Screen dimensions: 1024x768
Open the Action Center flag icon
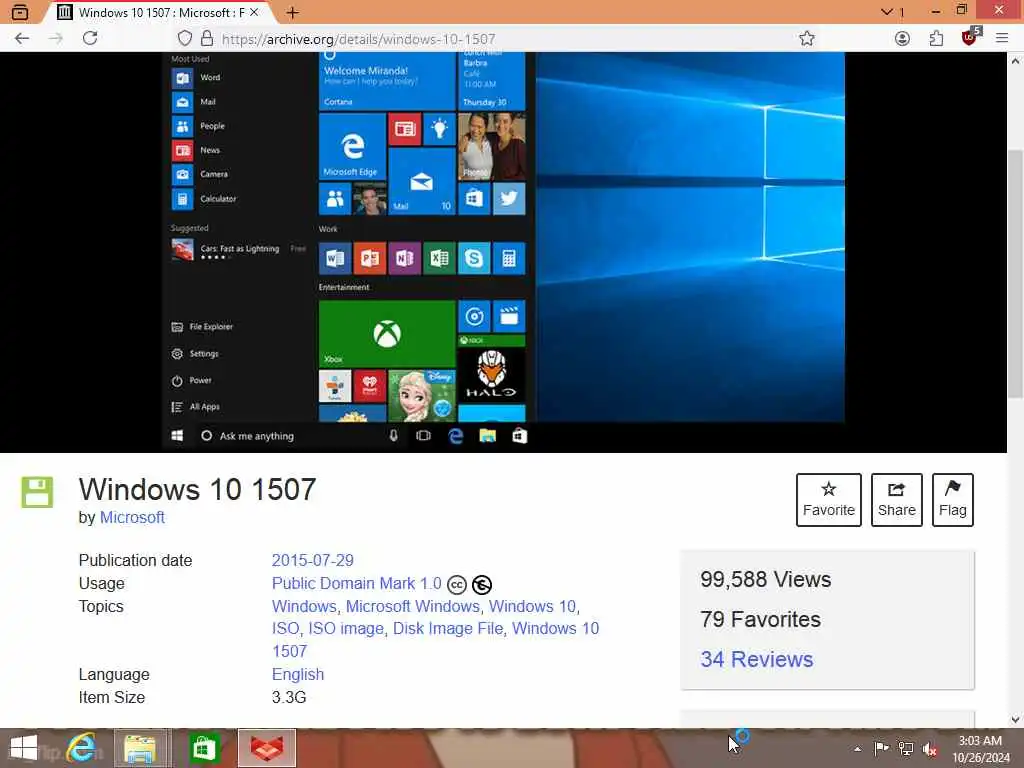pyautogui.click(x=882, y=748)
